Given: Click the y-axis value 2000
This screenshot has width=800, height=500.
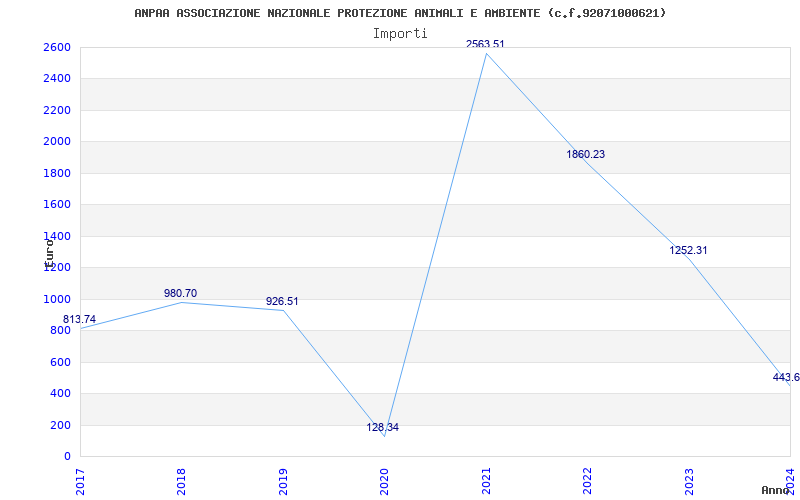Looking at the screenshot, I should (x=57, y=141).
